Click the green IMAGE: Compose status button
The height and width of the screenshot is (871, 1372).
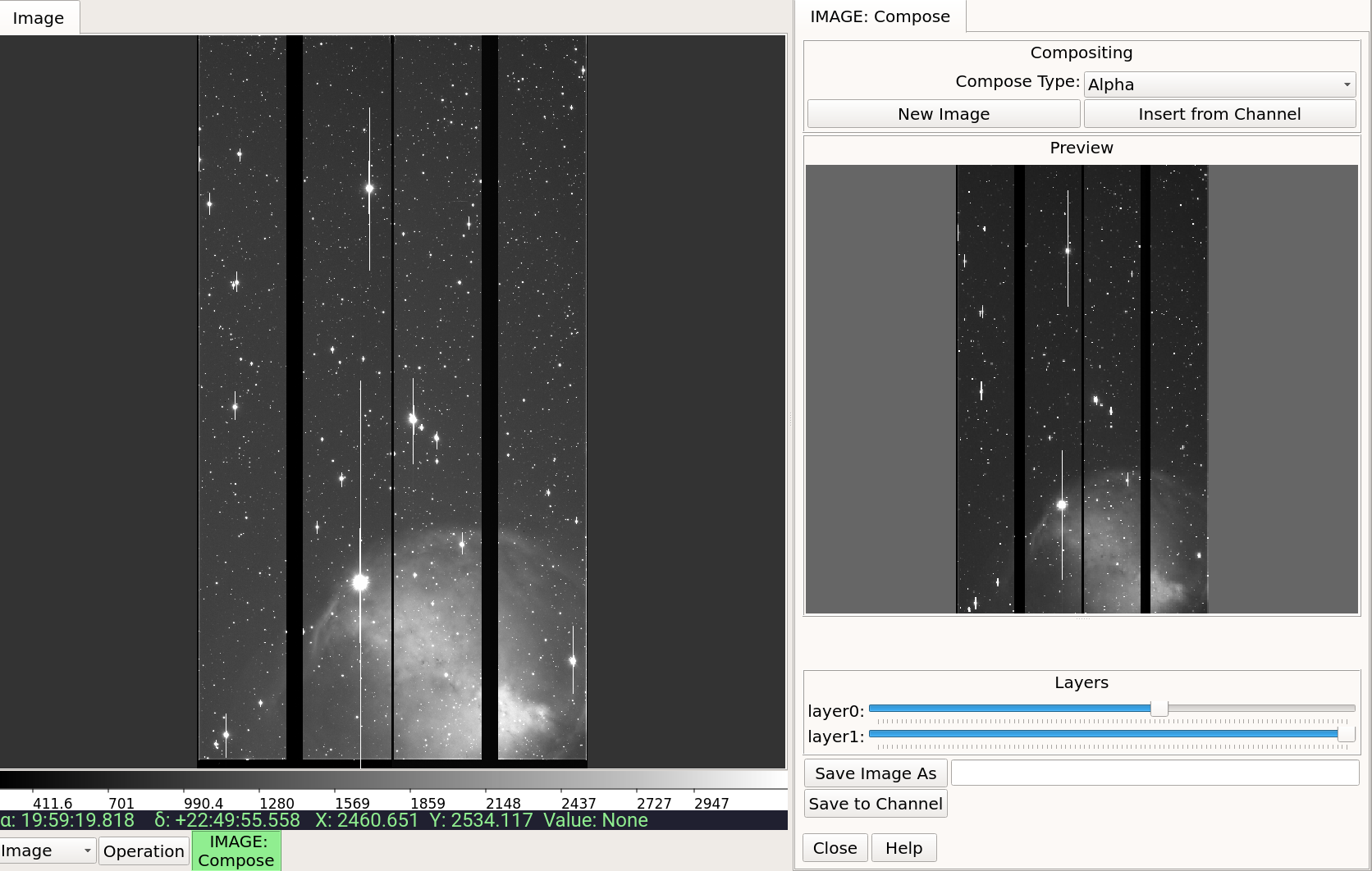pos(236,850)
